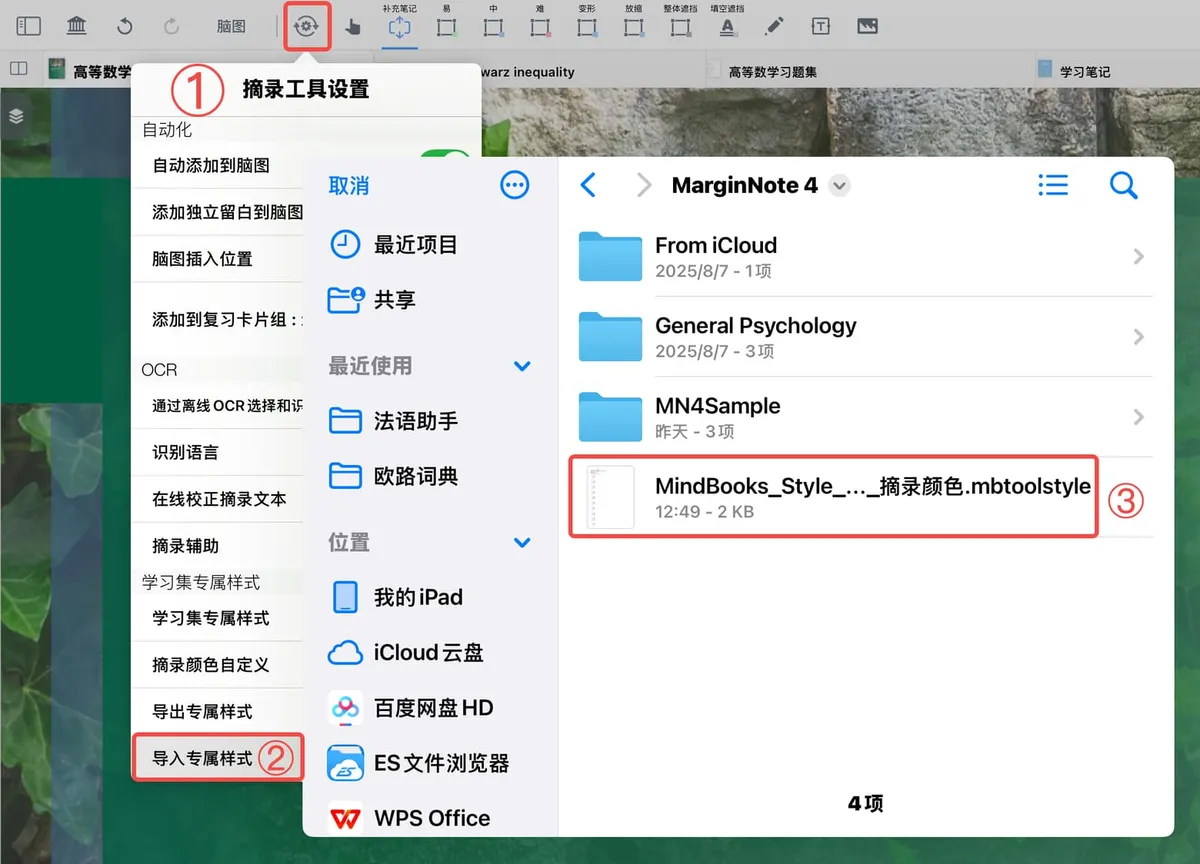Choose 导入专属样式 option
The height and width of the screenshot is (864, 1200).
pos(218,758)
